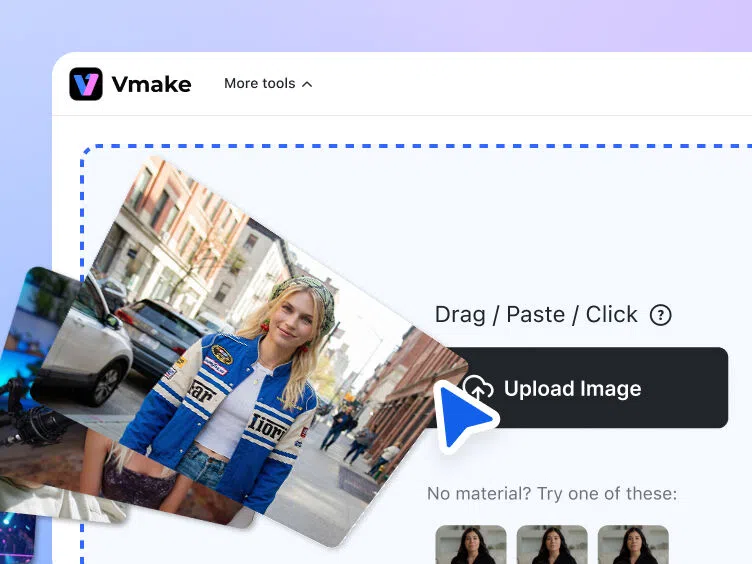The height and width of the screenshot is (564, 752).
Task: Click the "No material? Try one of these" text
Action: pos(552,494)
